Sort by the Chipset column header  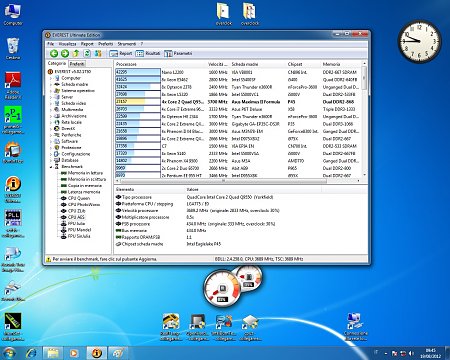coord(303,64)
